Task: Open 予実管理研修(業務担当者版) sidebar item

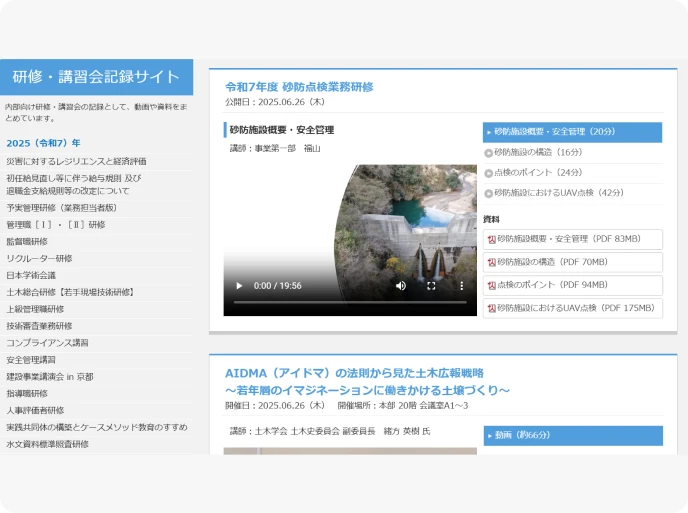Action: (x=61, y=208)
